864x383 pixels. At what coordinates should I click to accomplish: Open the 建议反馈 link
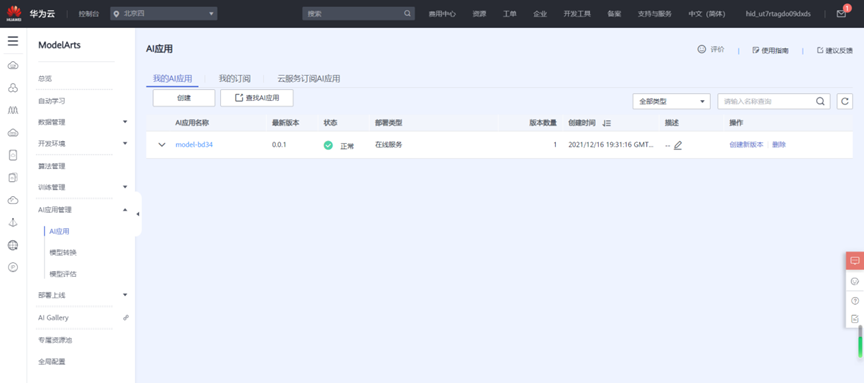[834, 50]
